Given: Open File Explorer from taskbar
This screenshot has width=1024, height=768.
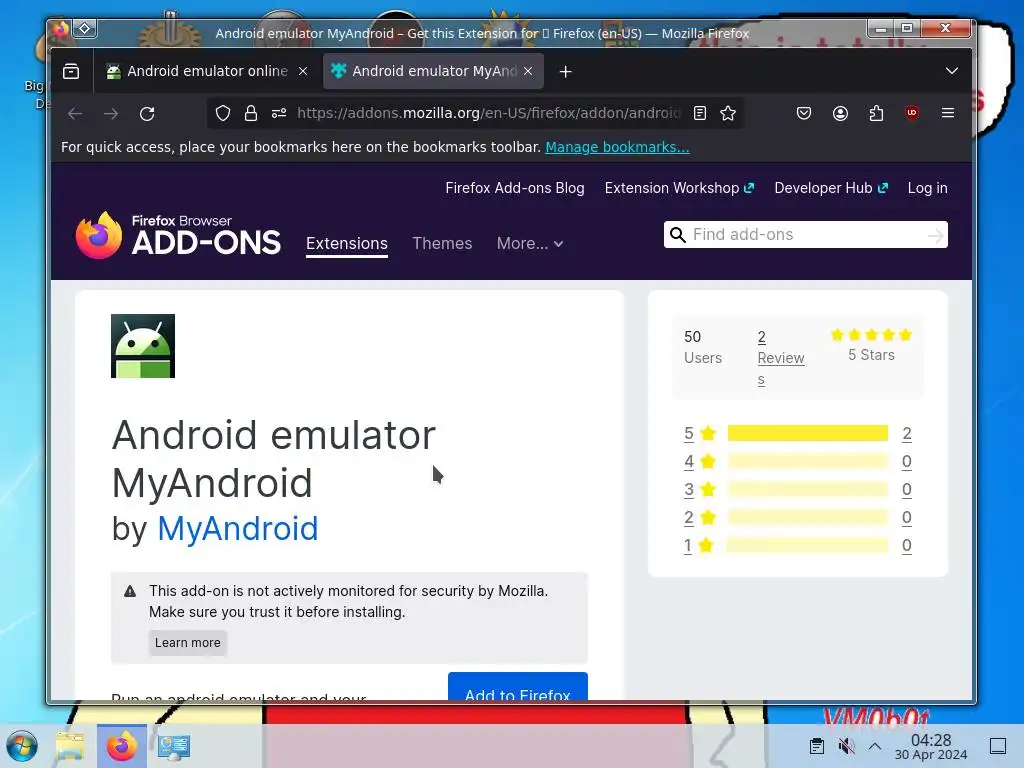Looking at the screenshot, I should (x=70, y=746).
